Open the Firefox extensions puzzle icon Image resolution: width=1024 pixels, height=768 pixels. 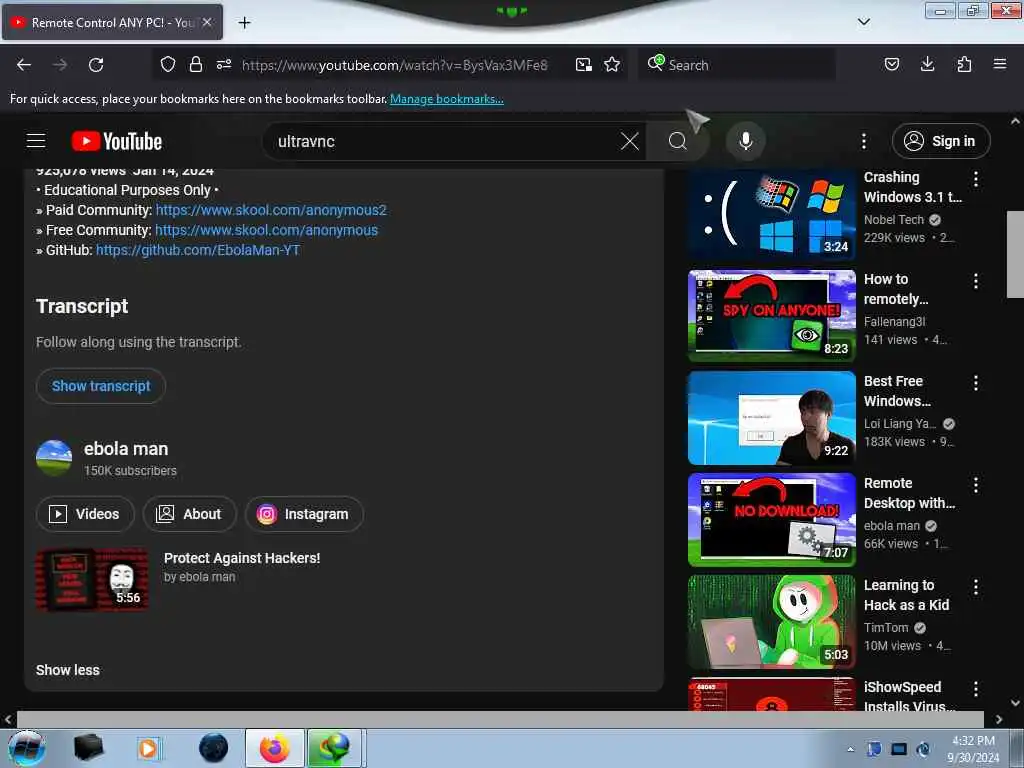click(964, 65)
